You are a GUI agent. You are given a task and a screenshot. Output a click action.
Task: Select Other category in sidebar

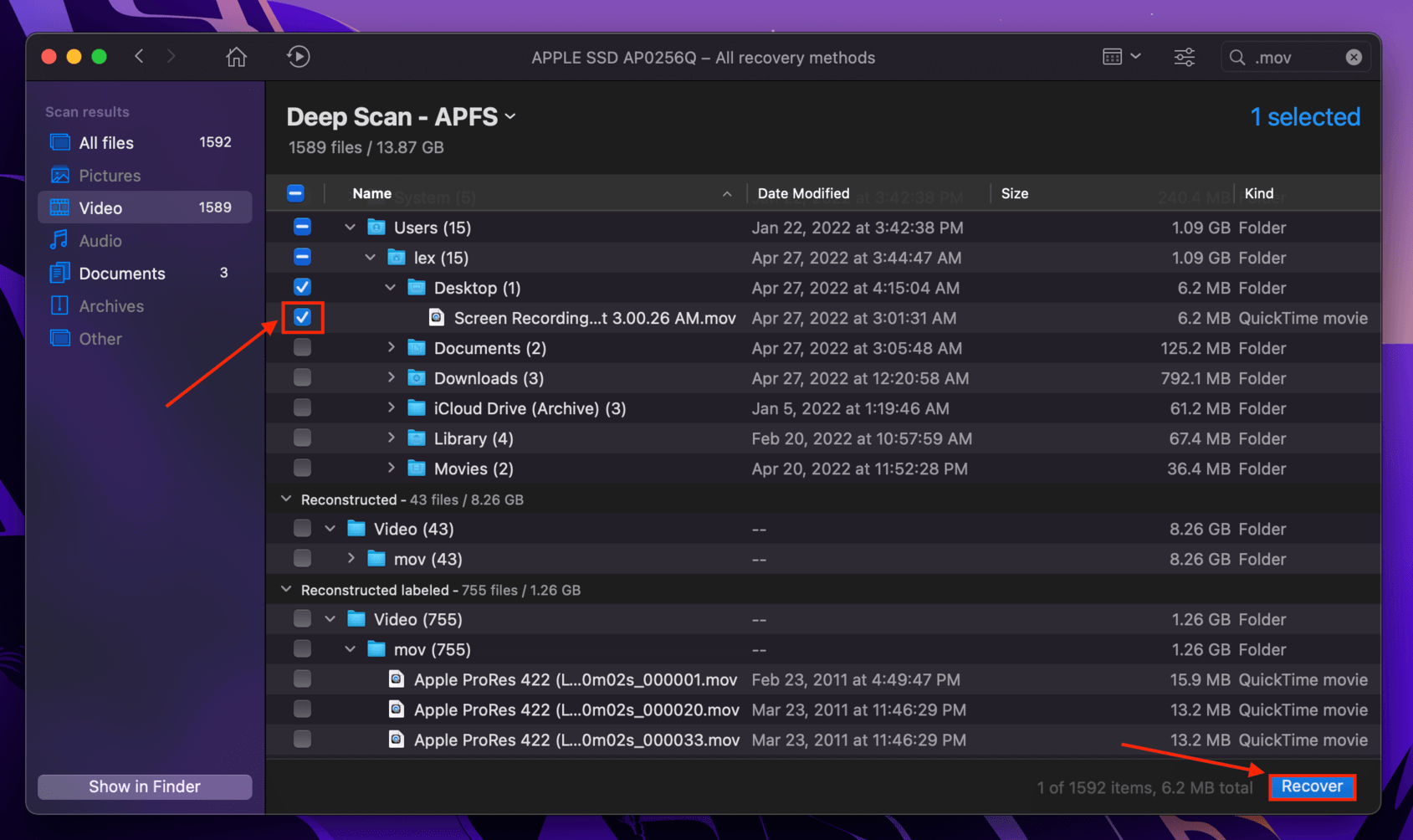pos(145,339)
